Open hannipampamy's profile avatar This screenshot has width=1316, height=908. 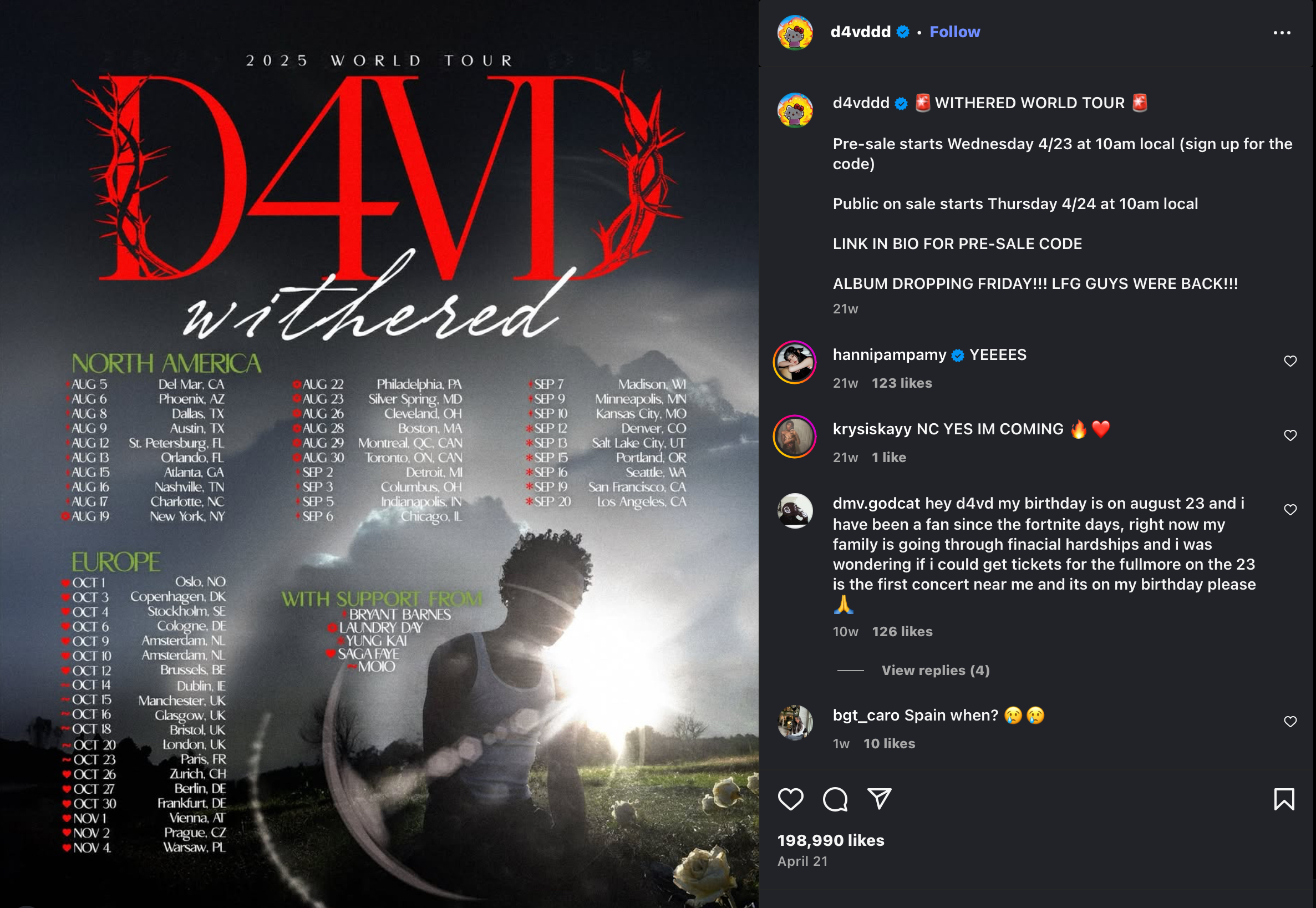pyautogui.click(x=795, y=362)
